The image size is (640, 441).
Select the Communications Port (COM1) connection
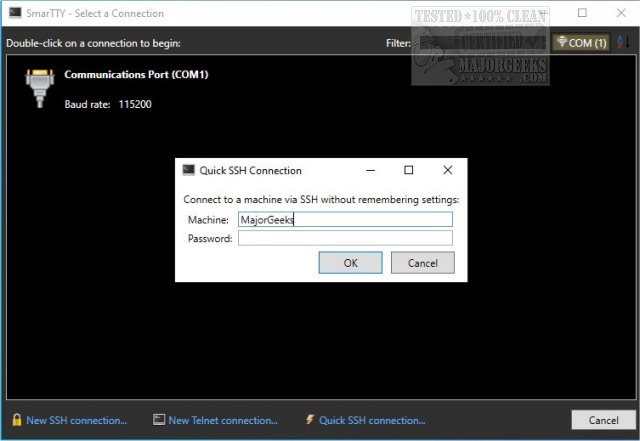[136, 74]
